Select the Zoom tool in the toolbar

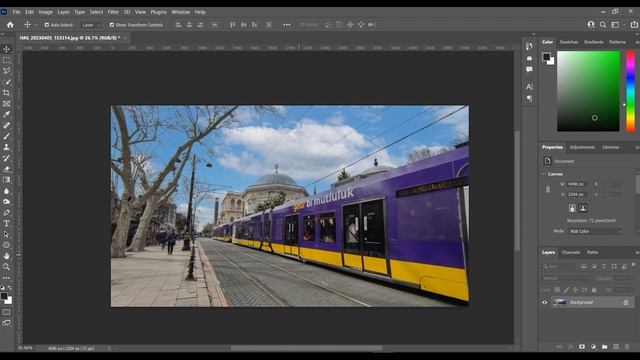click(7, 267)
